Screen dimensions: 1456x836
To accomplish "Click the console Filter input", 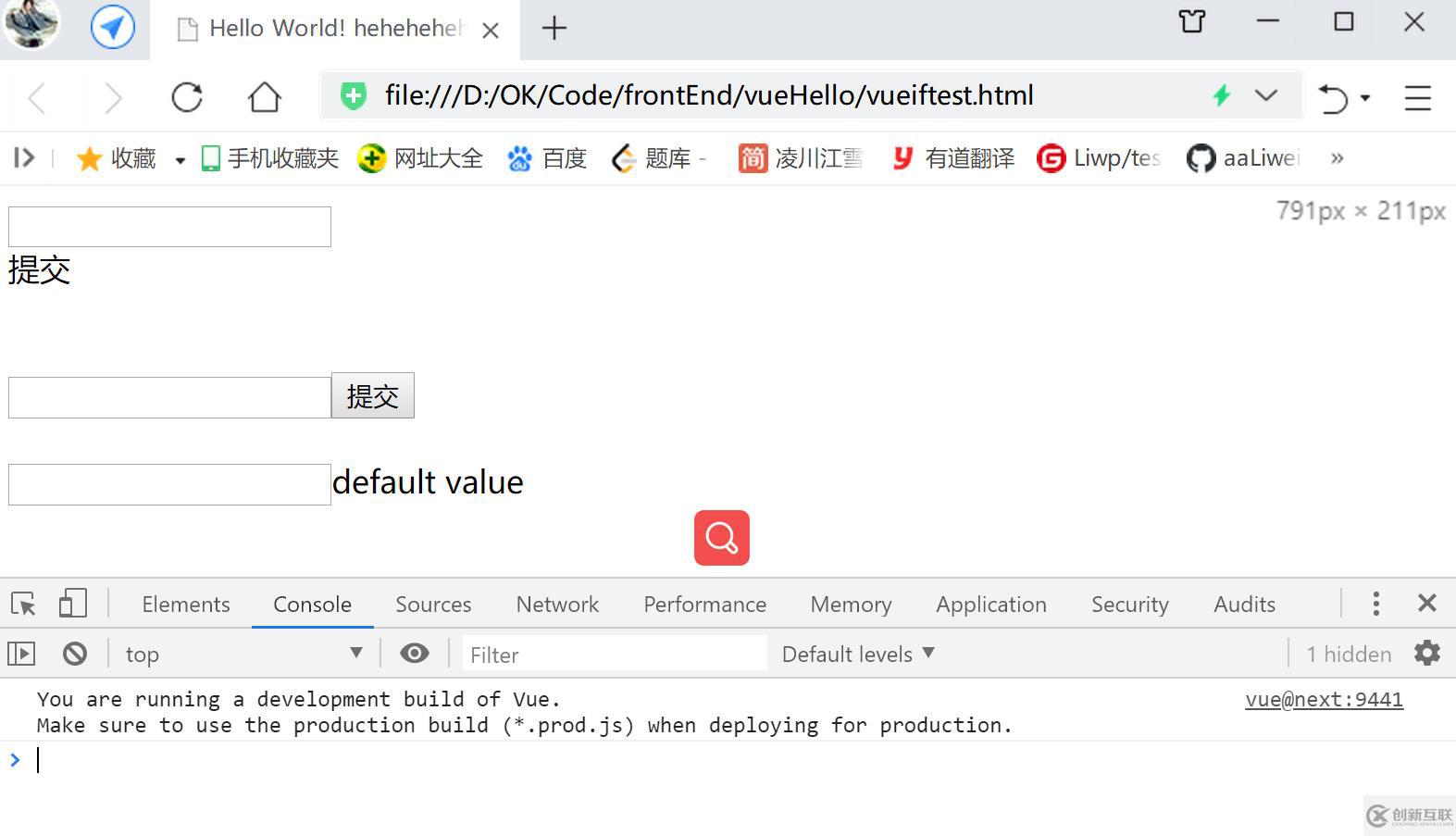I will 615,655.
